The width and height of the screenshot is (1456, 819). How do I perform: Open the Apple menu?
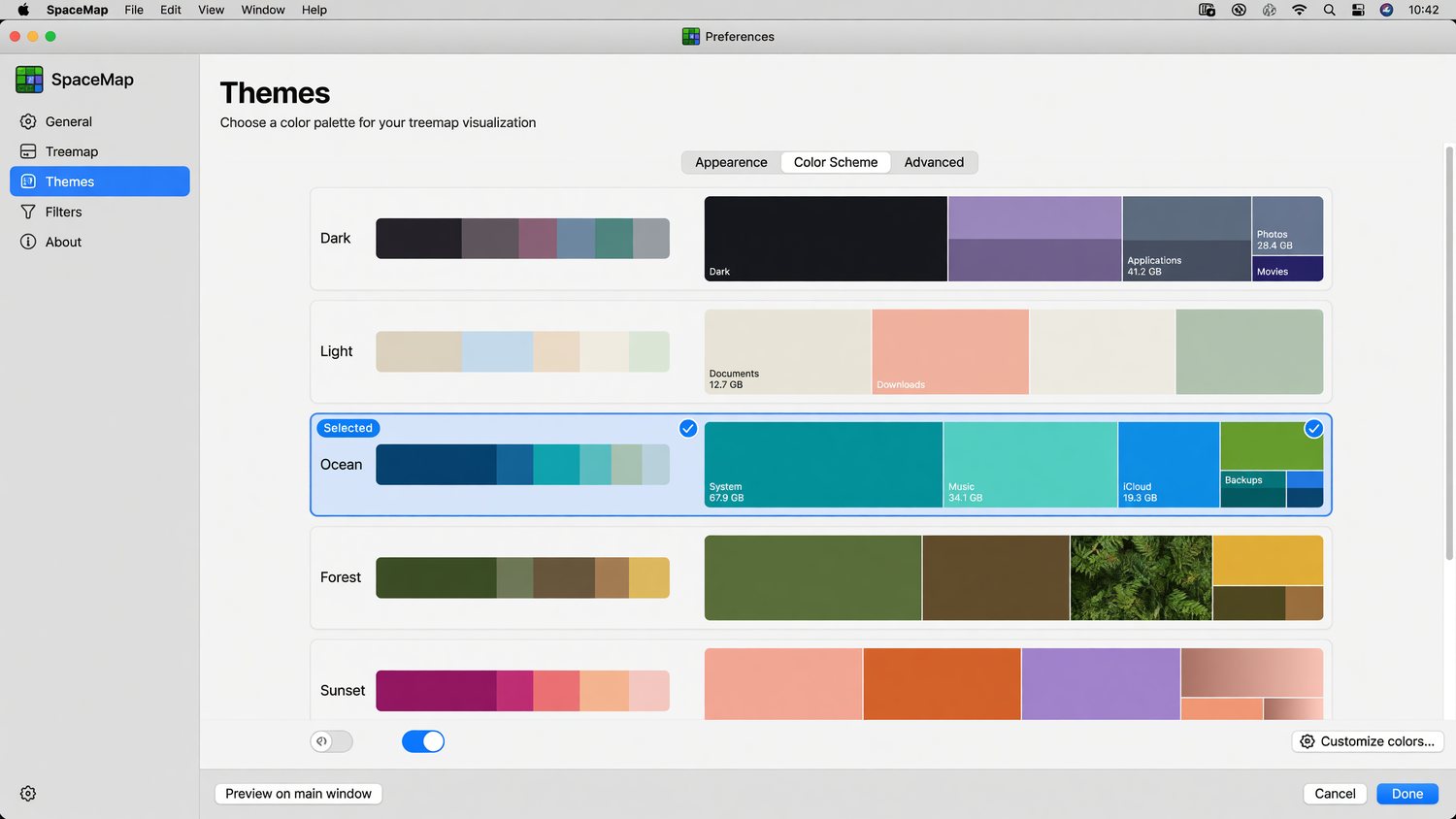pos(22,10)
